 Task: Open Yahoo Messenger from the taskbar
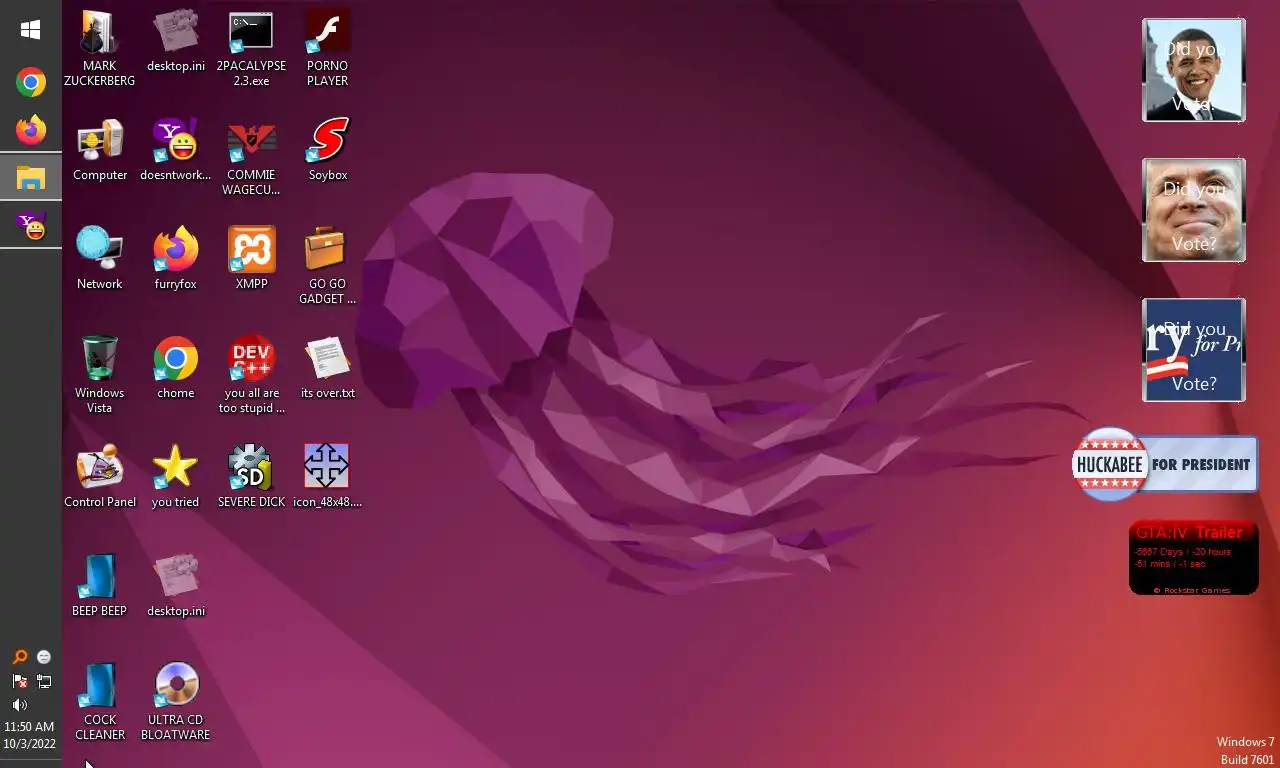click(31, 226)
